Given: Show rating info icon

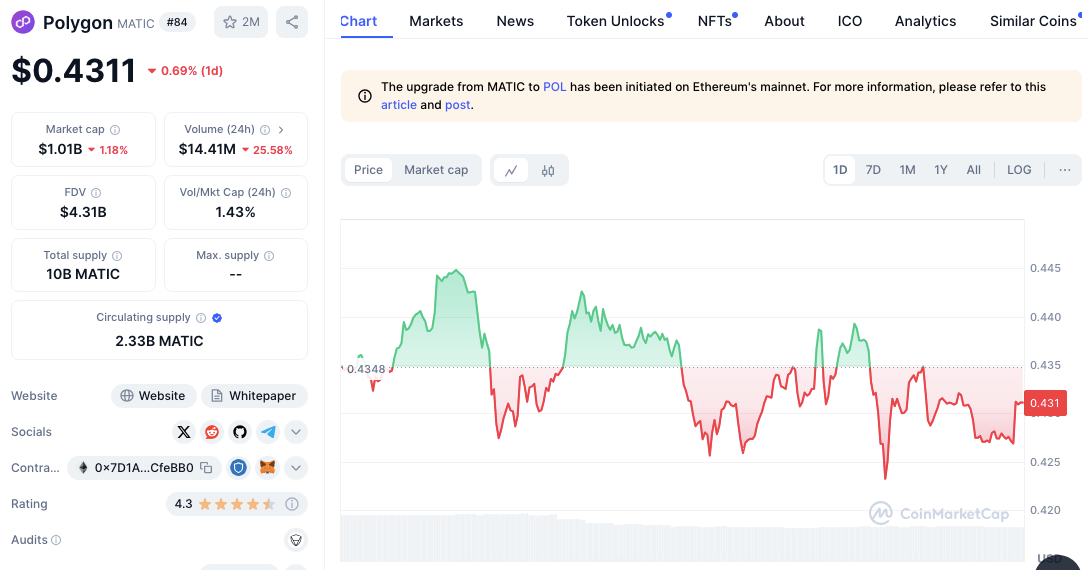Looking at the screenshot, I should pyautogui.click(x=292, y=504).
